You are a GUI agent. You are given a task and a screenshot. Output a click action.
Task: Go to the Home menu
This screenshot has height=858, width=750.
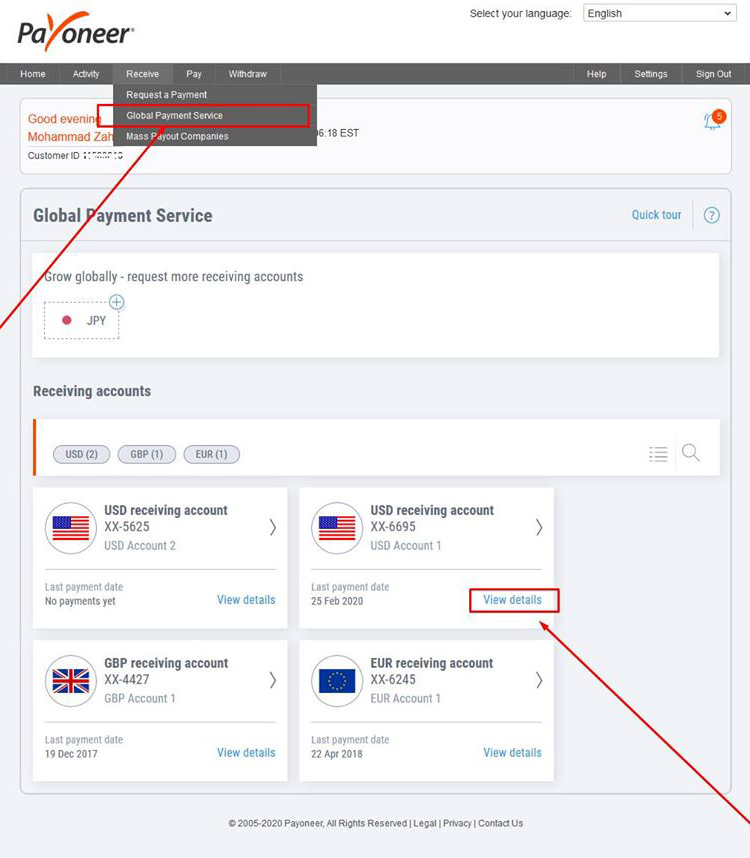tap(33, 74)
